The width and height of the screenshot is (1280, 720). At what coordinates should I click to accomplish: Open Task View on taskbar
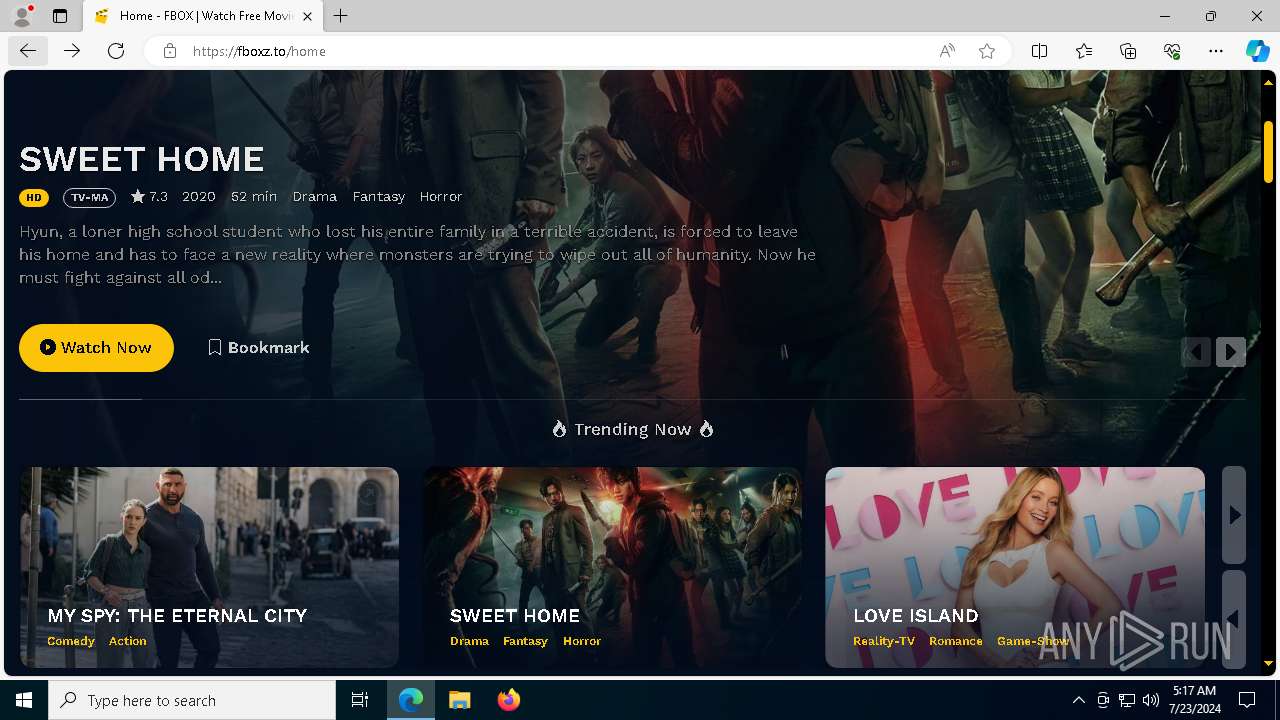coord(360,700)
